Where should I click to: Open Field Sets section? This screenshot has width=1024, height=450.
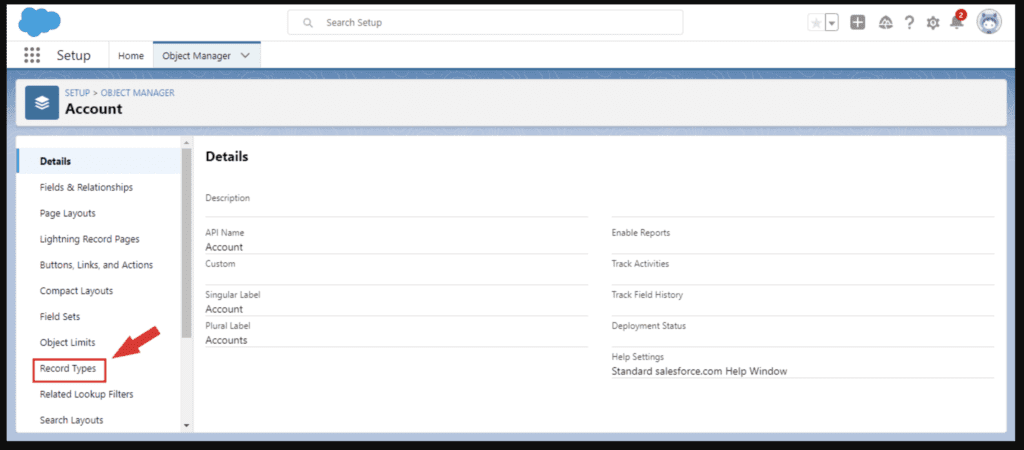pyautogui.click(x=60, y=316)
